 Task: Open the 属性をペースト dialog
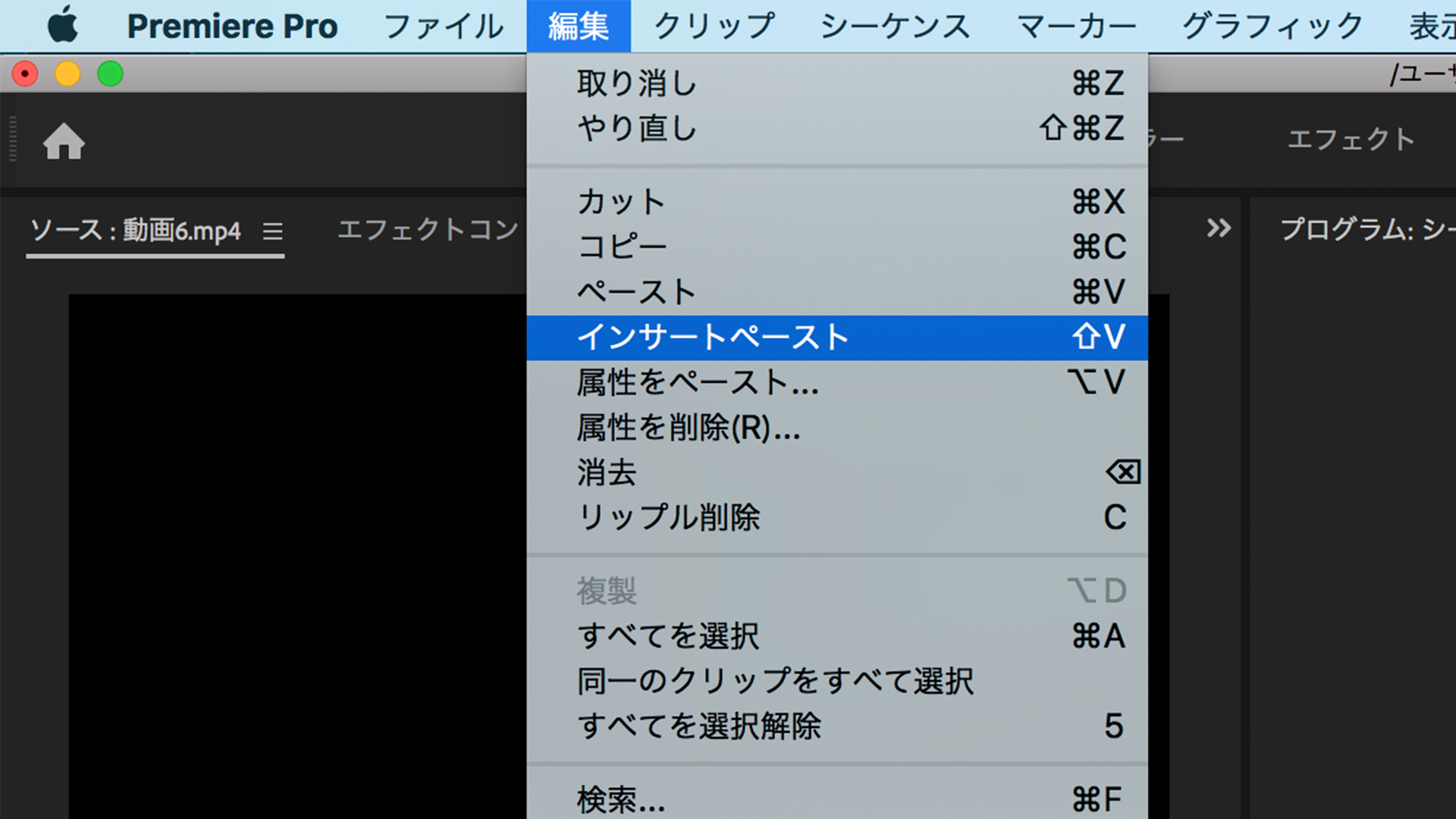point(698,383)
